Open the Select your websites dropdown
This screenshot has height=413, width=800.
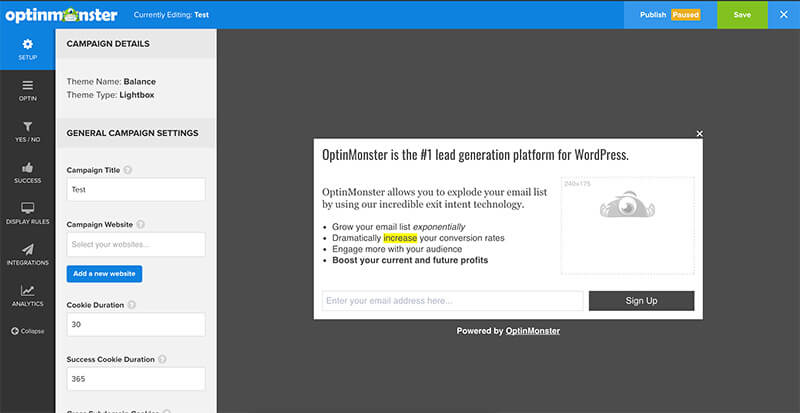point(136,245)
